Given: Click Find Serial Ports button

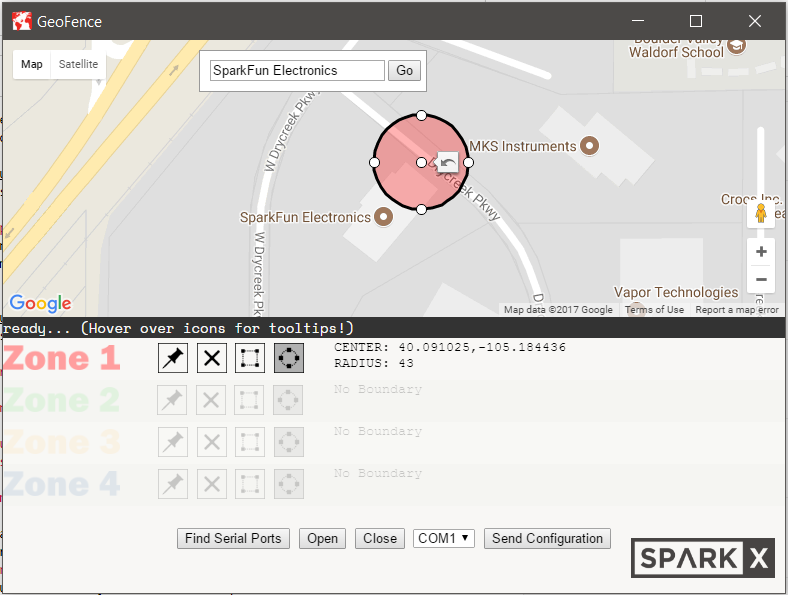Looking at the screenshot, I should (233, 538).
